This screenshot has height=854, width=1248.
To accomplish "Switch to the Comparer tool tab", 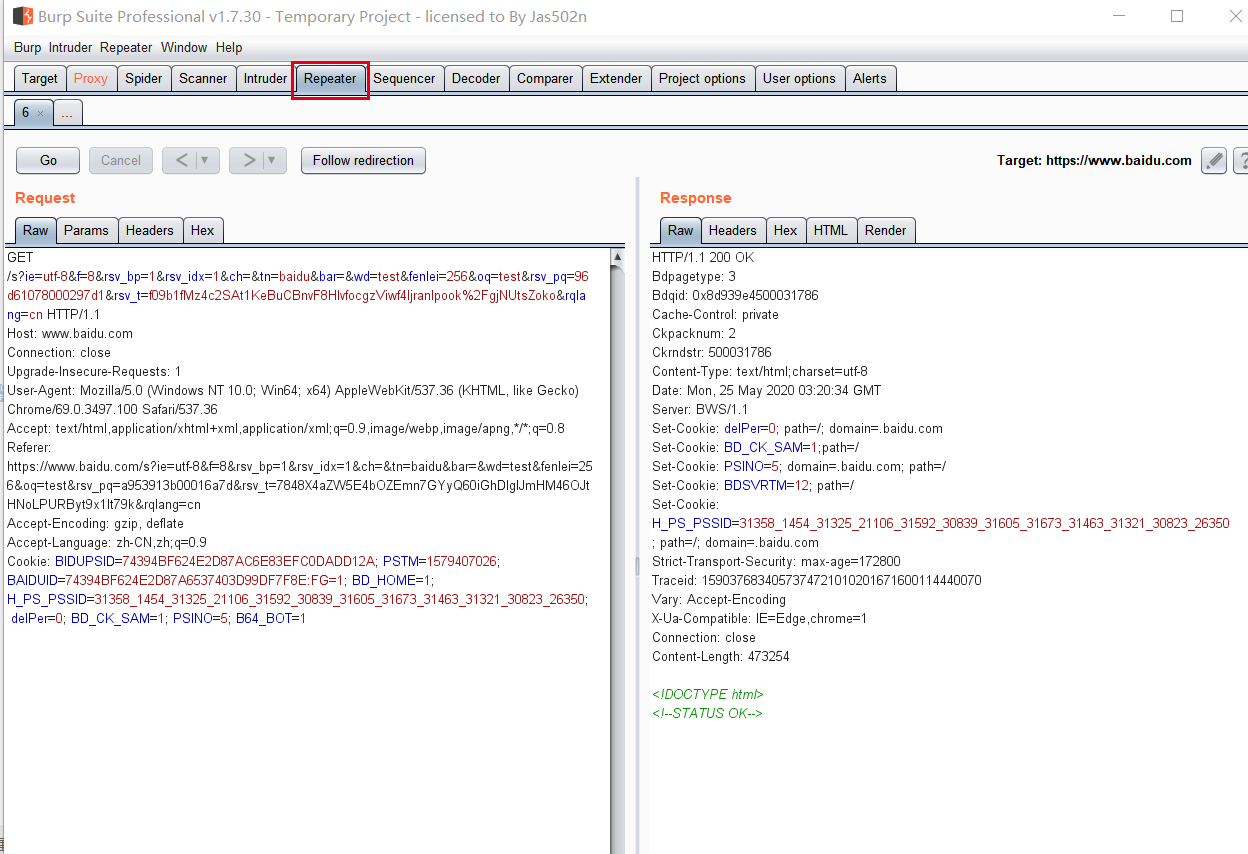I will tap(545, 78).
